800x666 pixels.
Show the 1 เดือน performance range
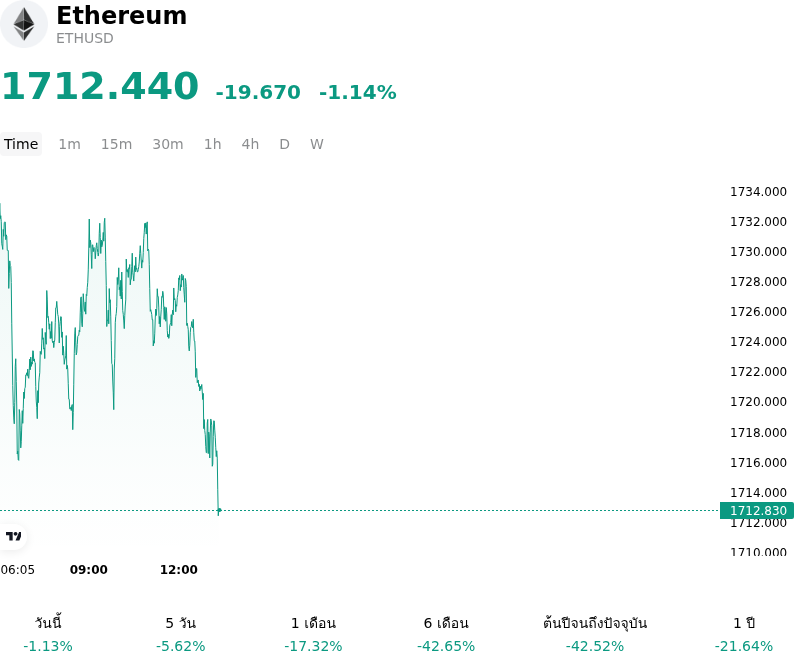pos(313,634)
